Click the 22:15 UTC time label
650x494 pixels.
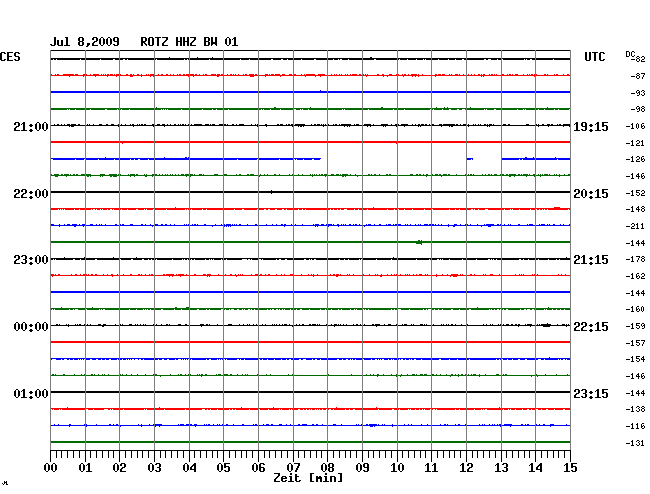tap(591, 327)
